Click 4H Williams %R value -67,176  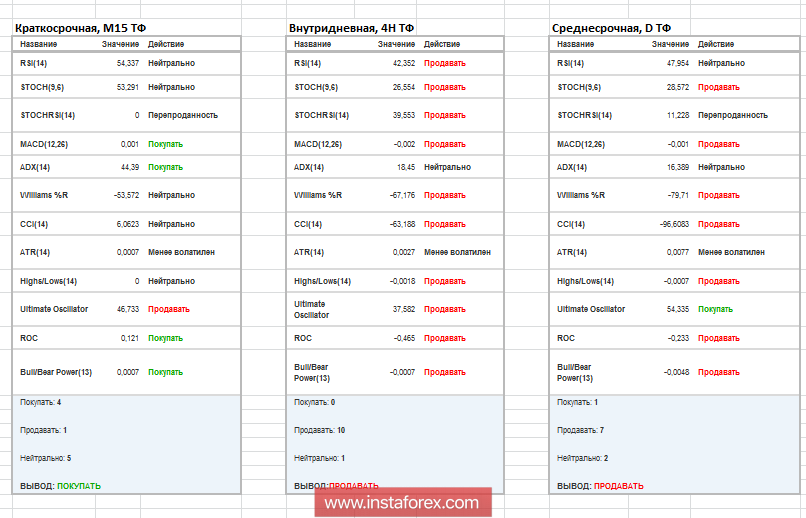pos(402,195)
